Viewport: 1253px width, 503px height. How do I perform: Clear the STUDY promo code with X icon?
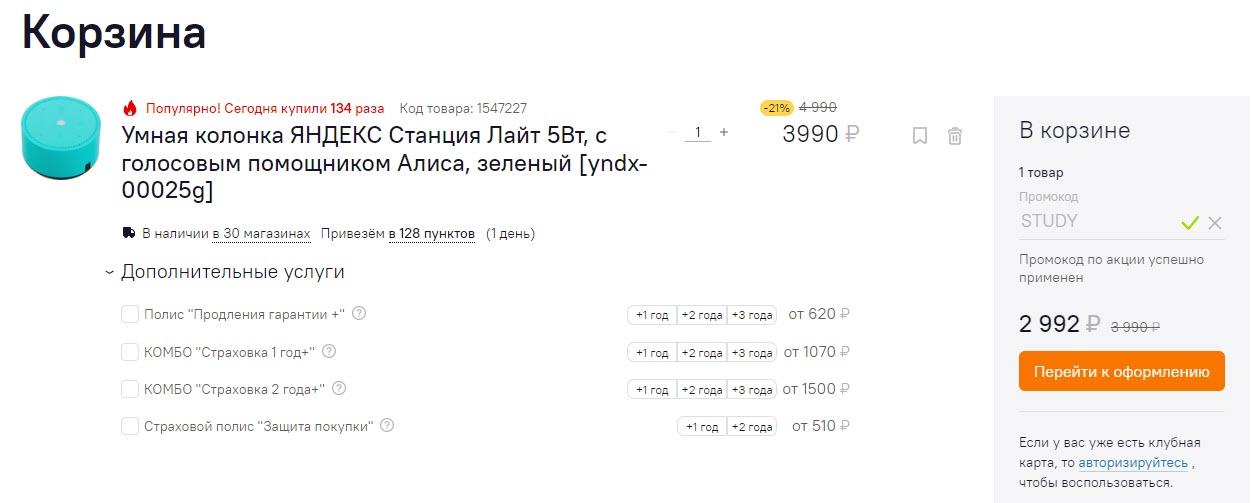1215,223
